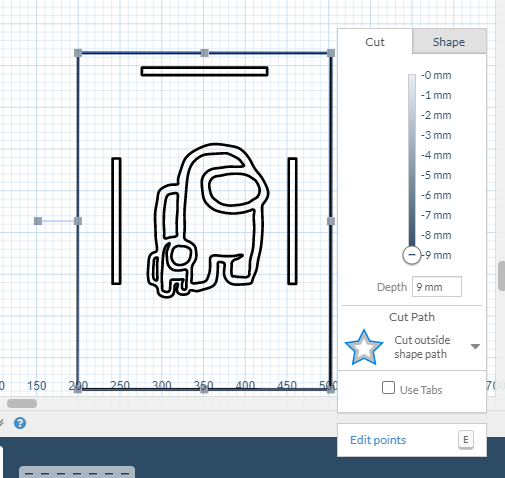Open the blue help question mark icon

pyautogui.click(x=20, y=423)
